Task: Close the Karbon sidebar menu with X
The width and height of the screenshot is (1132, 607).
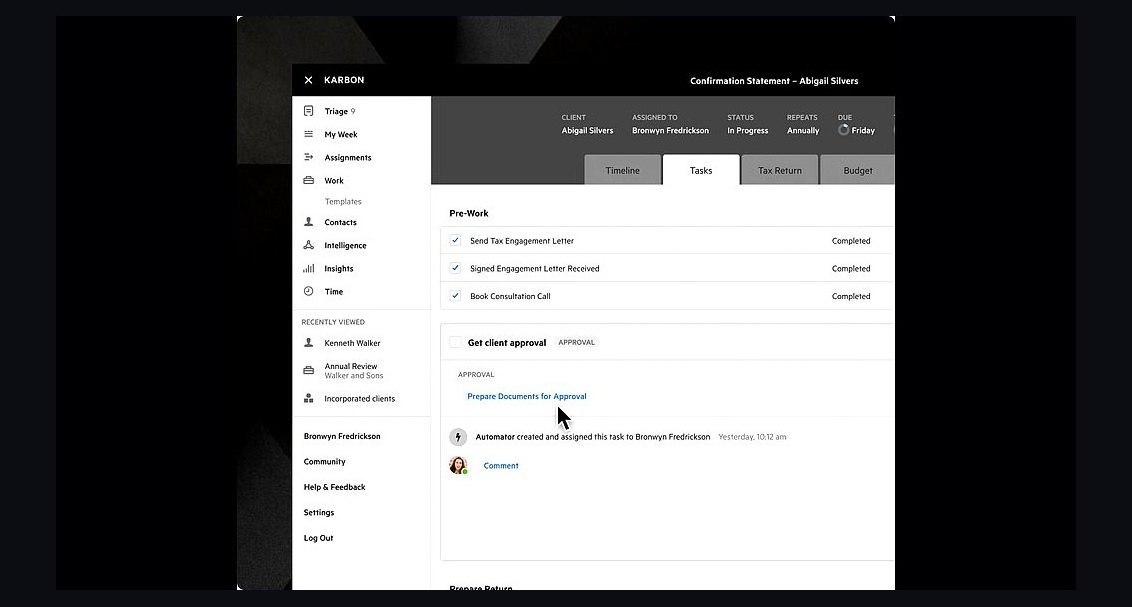Action: click(308, 80)
